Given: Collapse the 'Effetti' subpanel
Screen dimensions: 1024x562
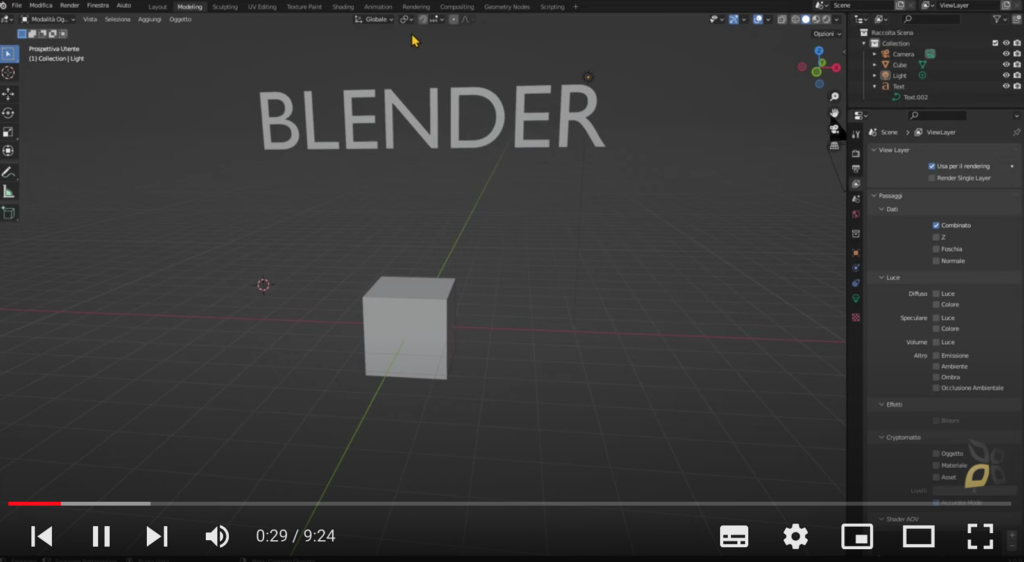Looking at the screenshot, I should (881, 405).
